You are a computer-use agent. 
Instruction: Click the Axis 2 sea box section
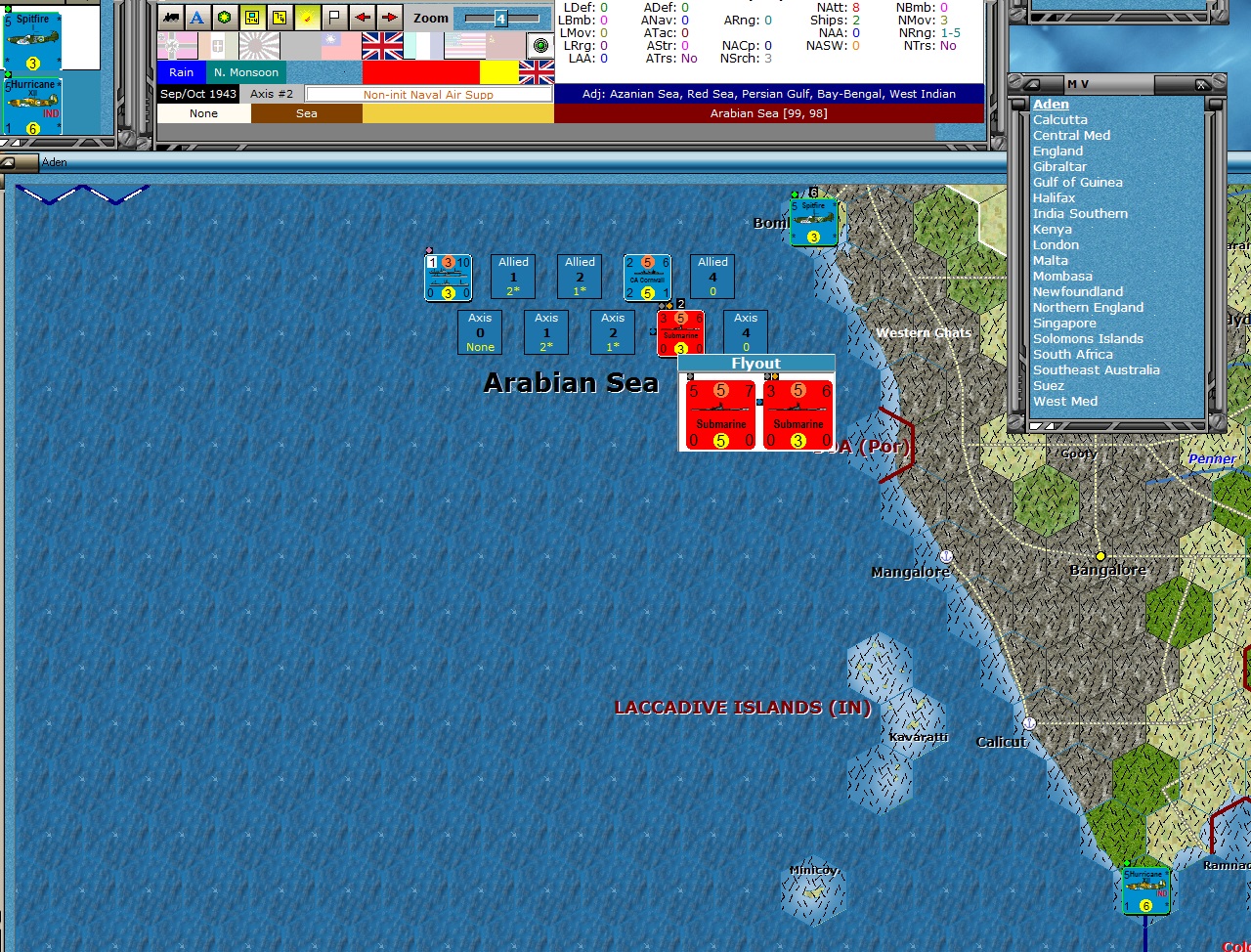613,332
